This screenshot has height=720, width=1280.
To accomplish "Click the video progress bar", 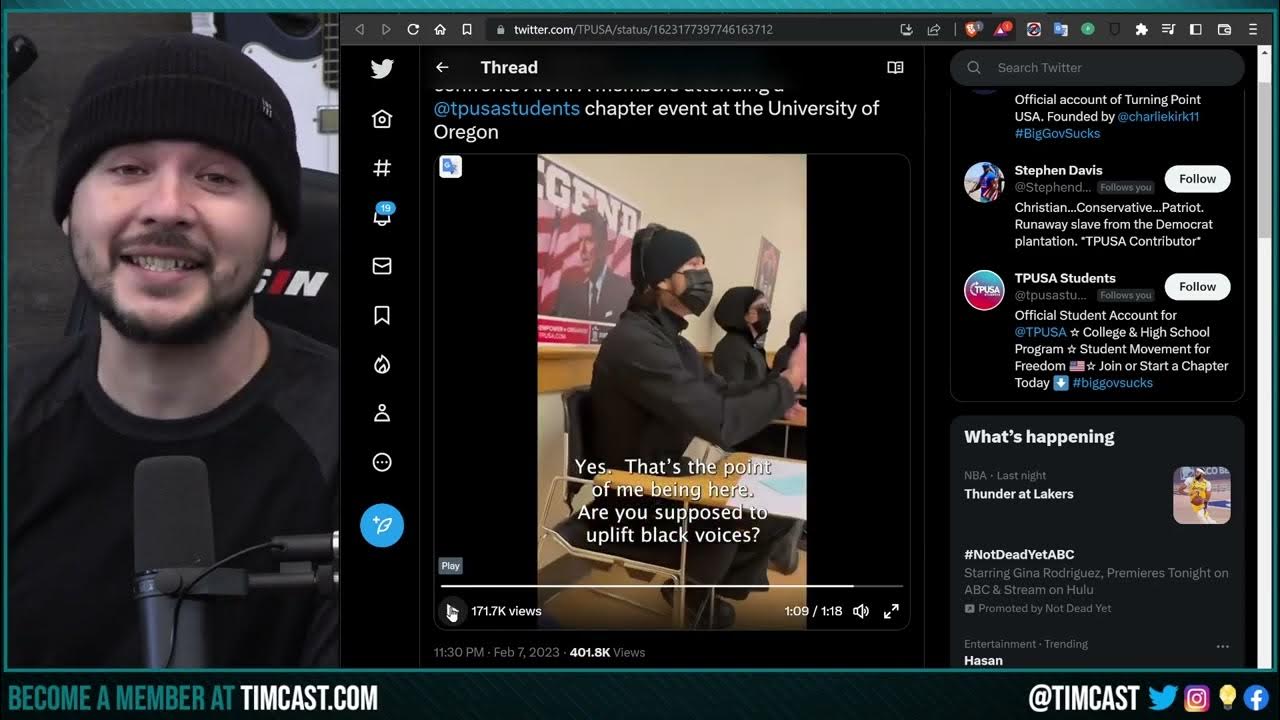I will point(672,586).
